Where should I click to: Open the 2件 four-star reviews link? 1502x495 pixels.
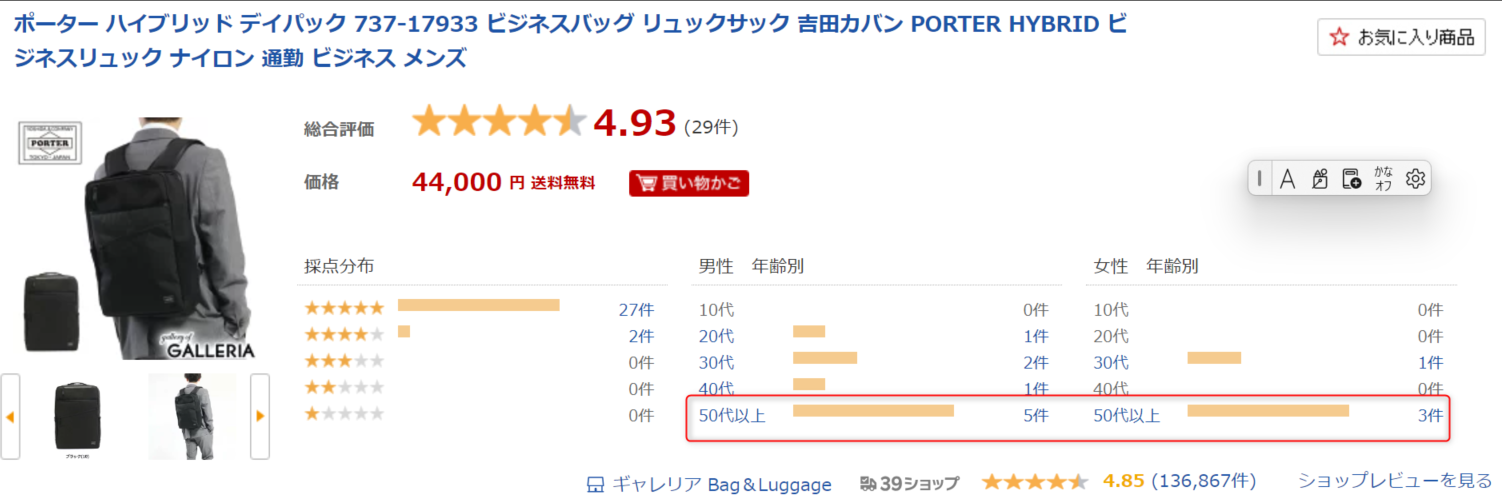(641, 336)
